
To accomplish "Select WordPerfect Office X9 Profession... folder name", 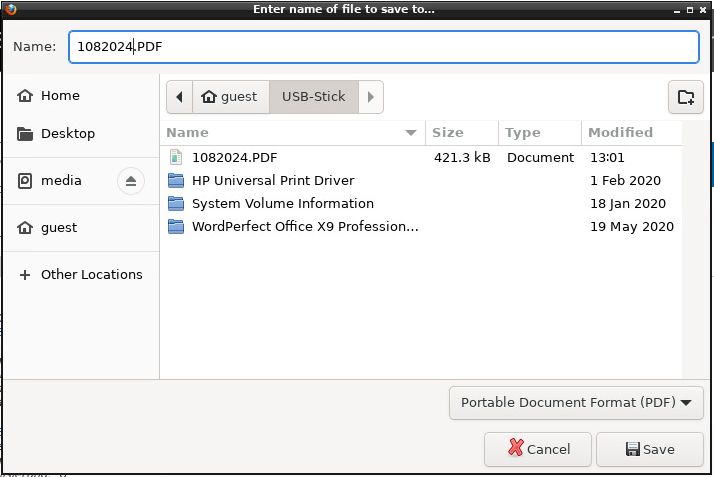I will tap(305, 227).
